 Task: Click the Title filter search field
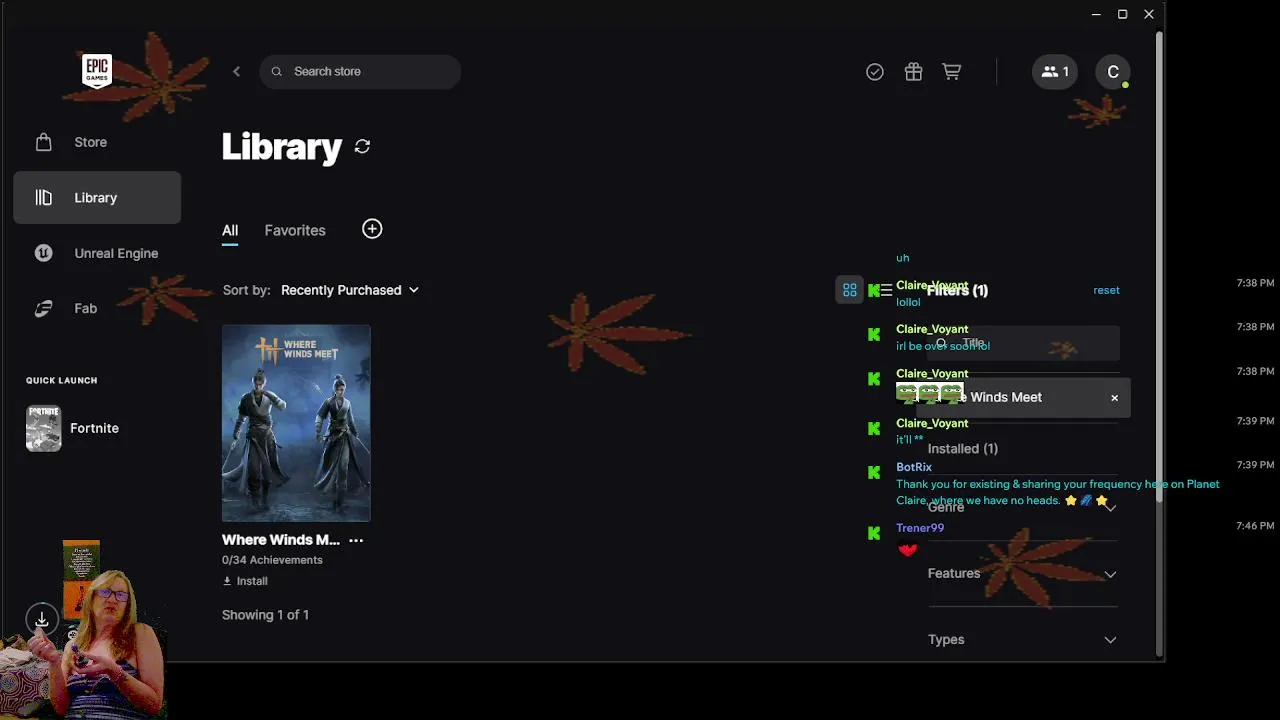[1024, 343]
